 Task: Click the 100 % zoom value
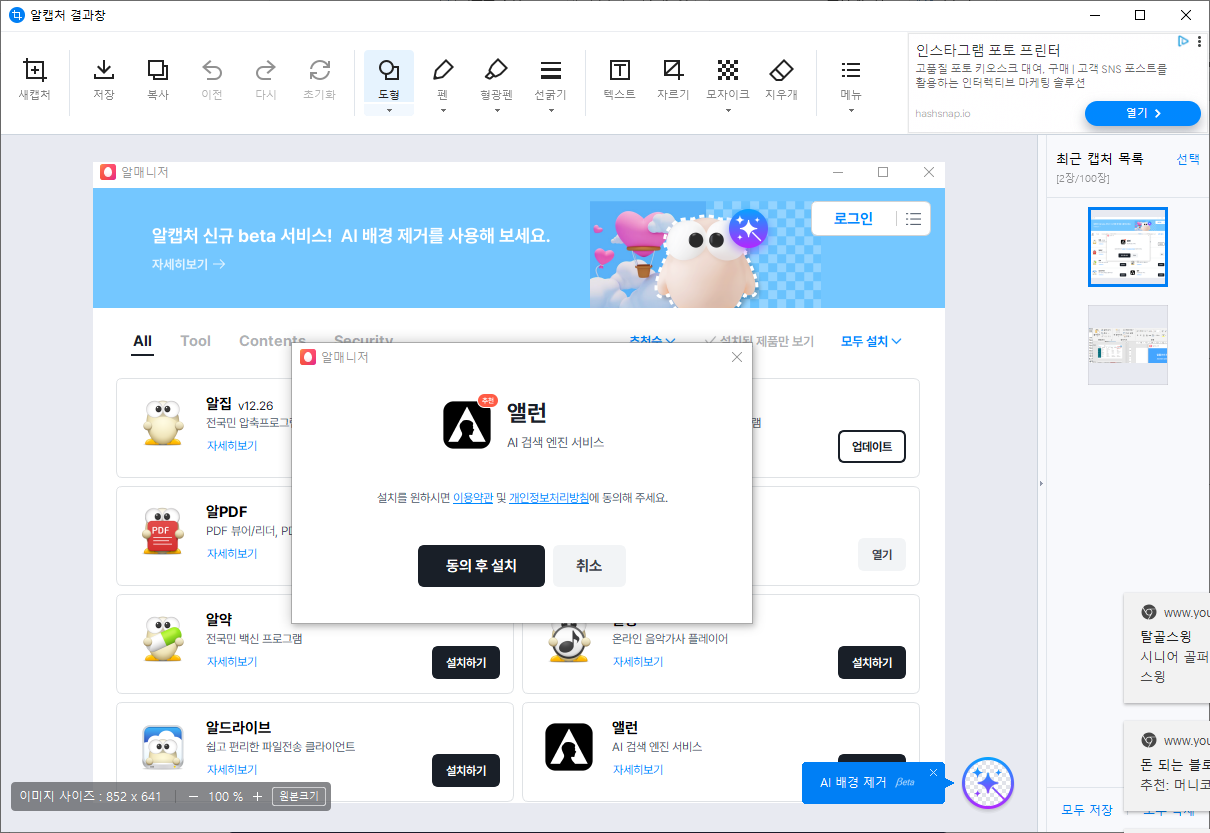225,797
